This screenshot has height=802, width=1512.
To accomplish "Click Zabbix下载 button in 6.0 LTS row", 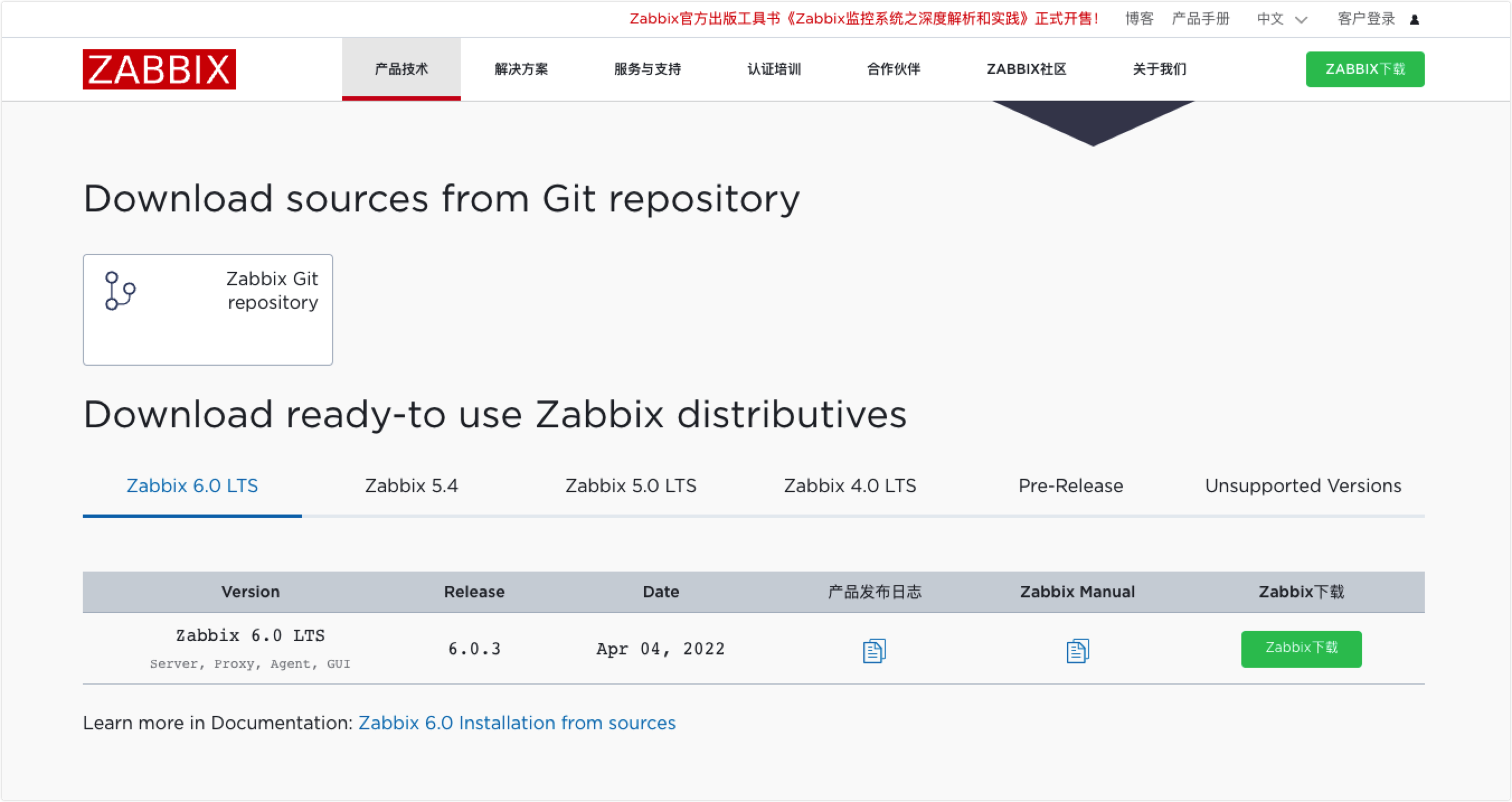I will point(1301,648).
